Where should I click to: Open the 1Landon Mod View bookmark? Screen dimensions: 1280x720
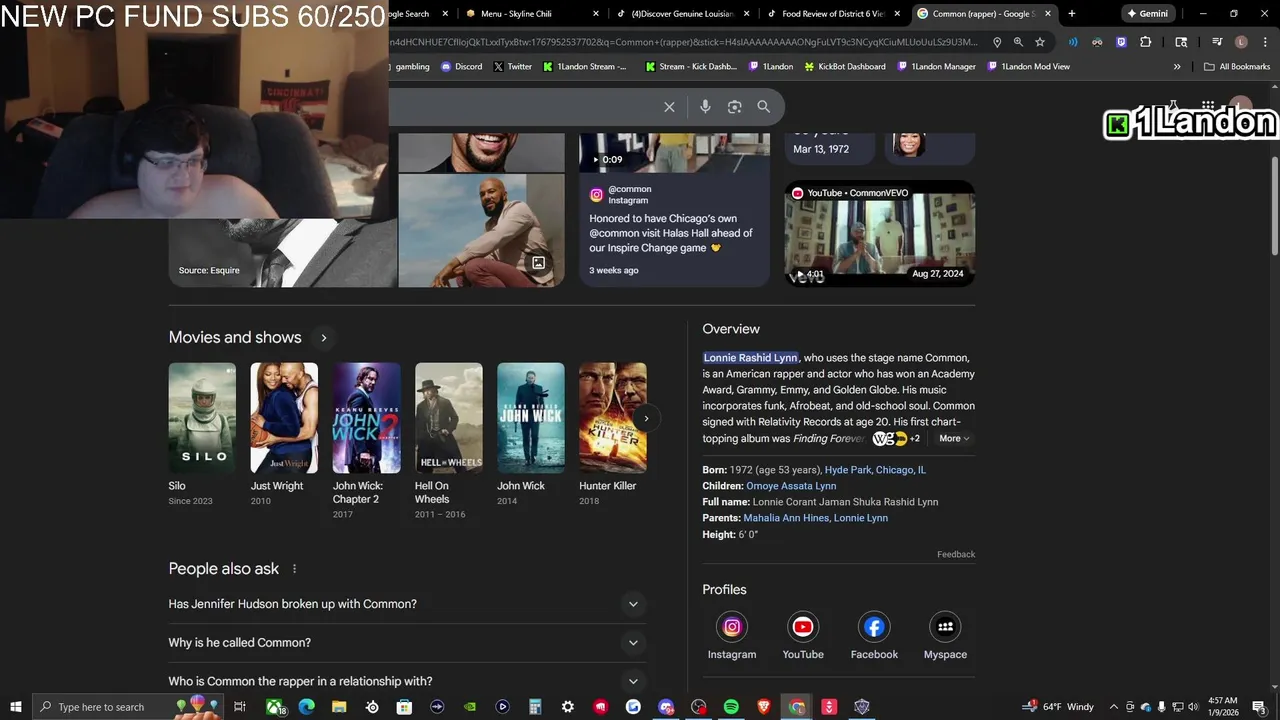click(x=1028, y=67)
